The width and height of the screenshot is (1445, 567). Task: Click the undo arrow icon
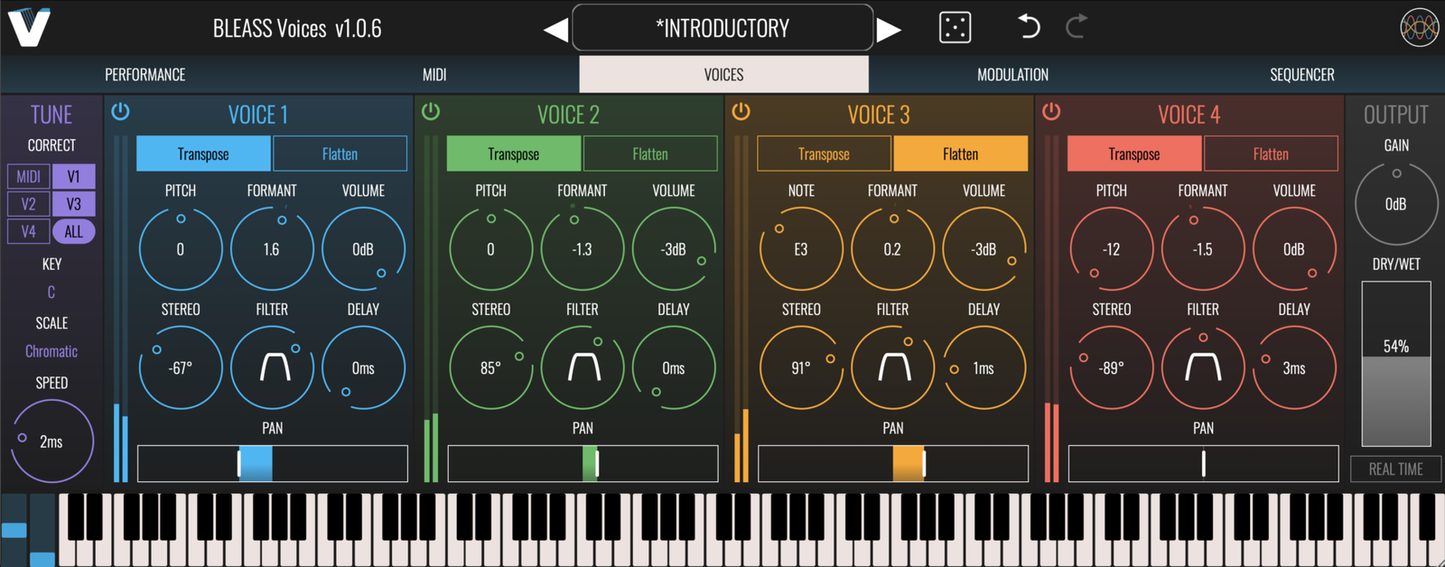coord(1029,27)
